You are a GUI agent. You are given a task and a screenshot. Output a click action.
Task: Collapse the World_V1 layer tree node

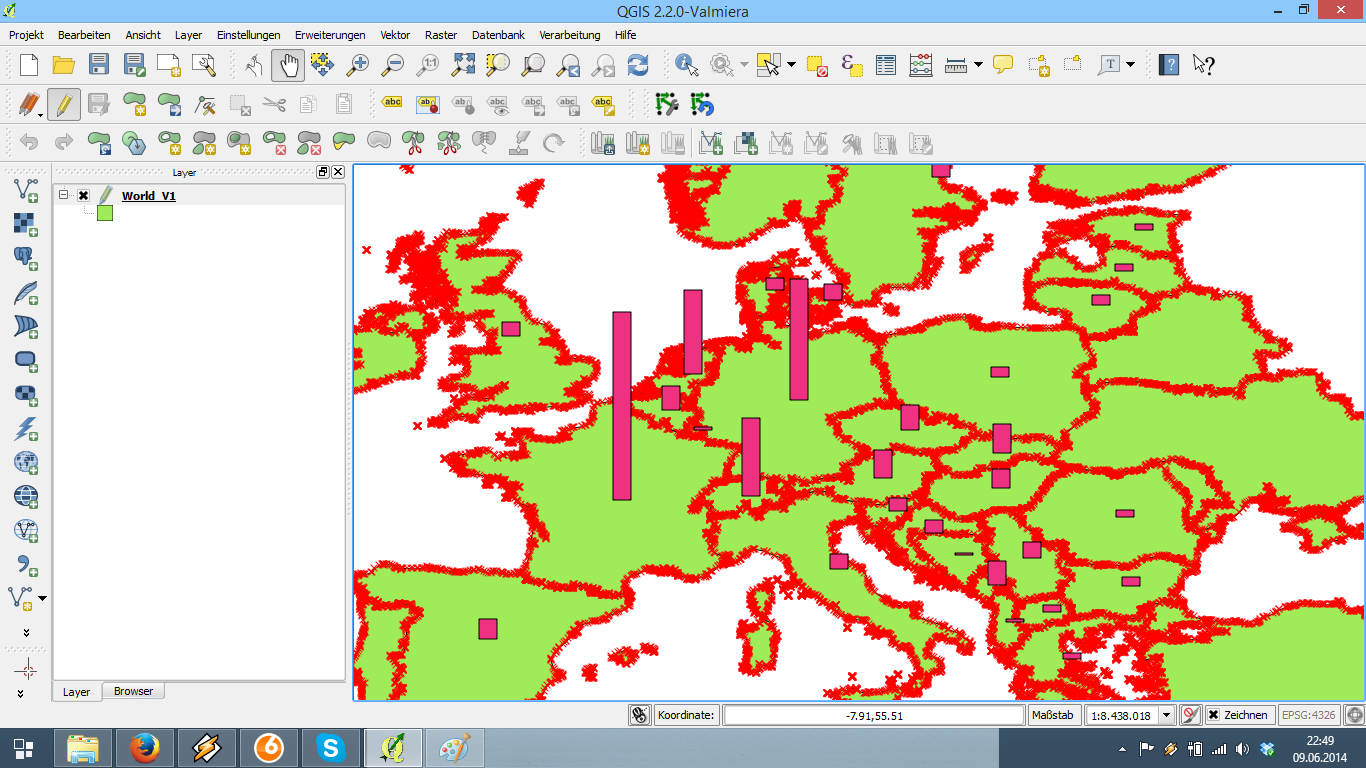tap(64, 196)
